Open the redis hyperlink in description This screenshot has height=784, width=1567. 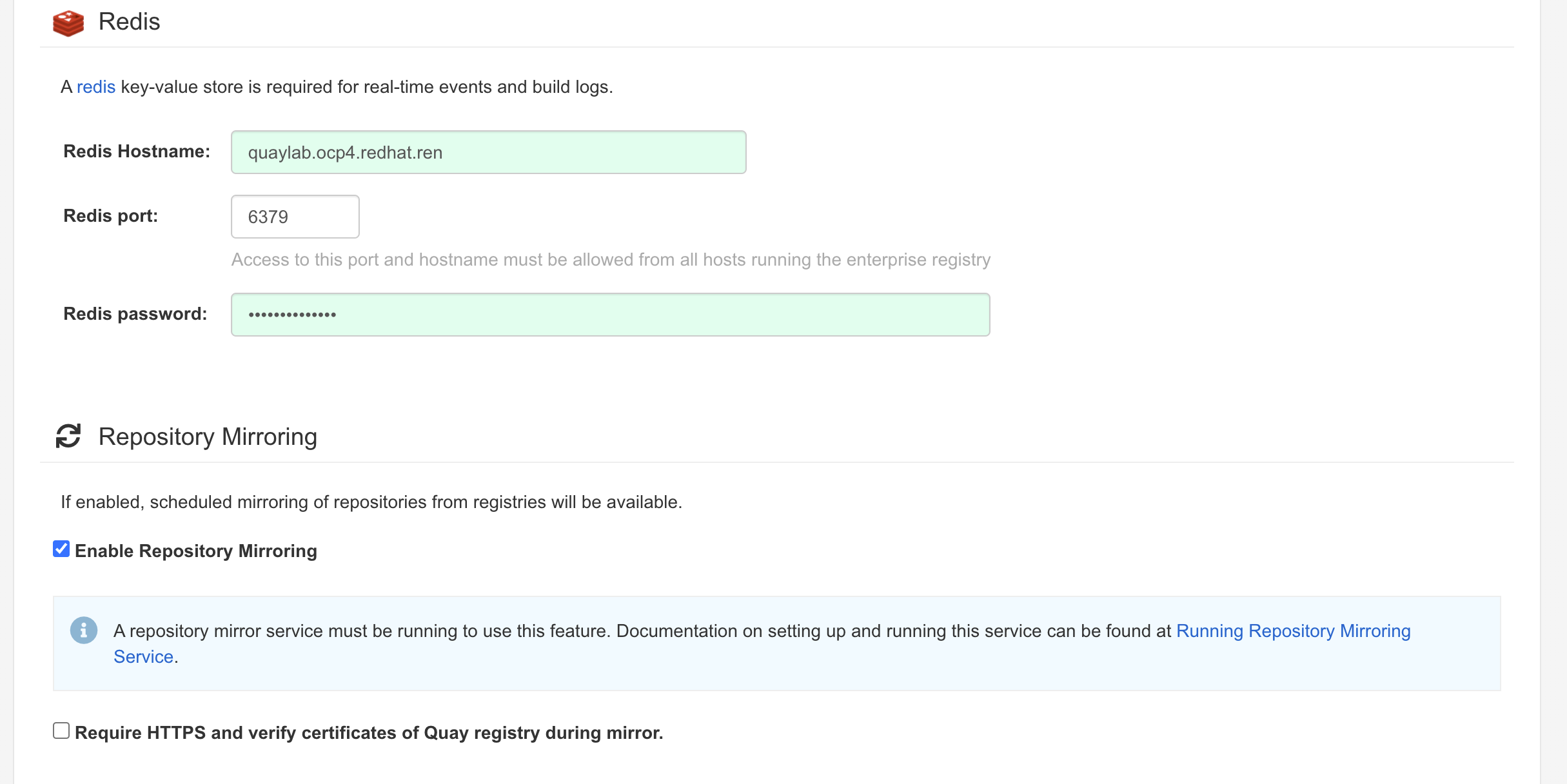(x=96, y=87)
